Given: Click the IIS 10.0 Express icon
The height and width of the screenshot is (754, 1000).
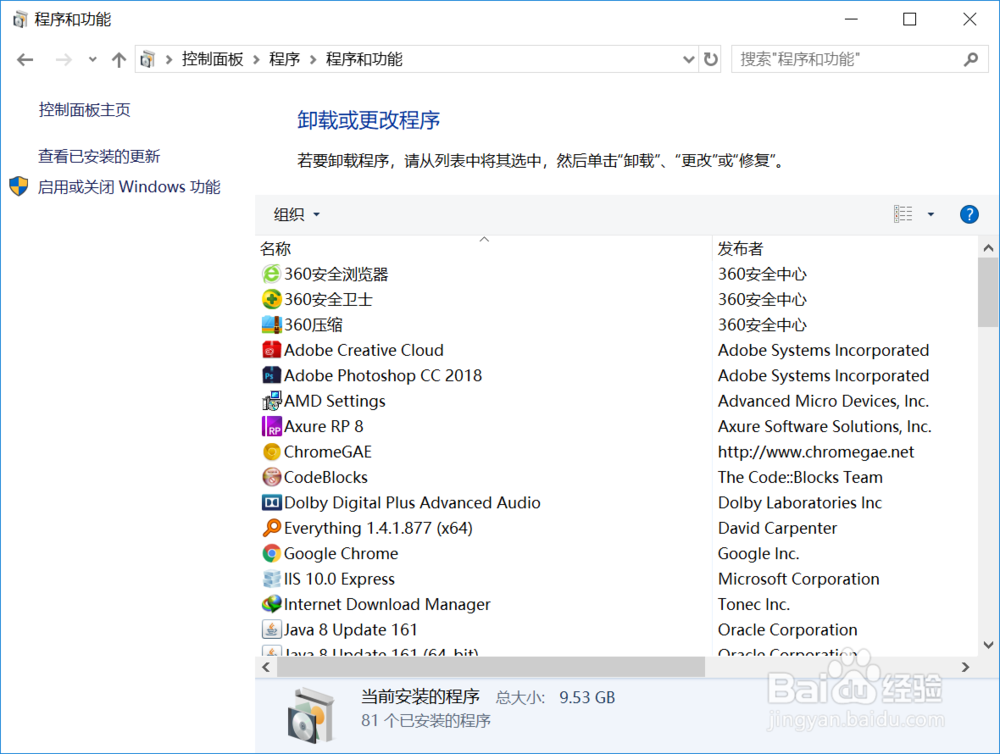Looking at the screenshot, I should point(272,579).
